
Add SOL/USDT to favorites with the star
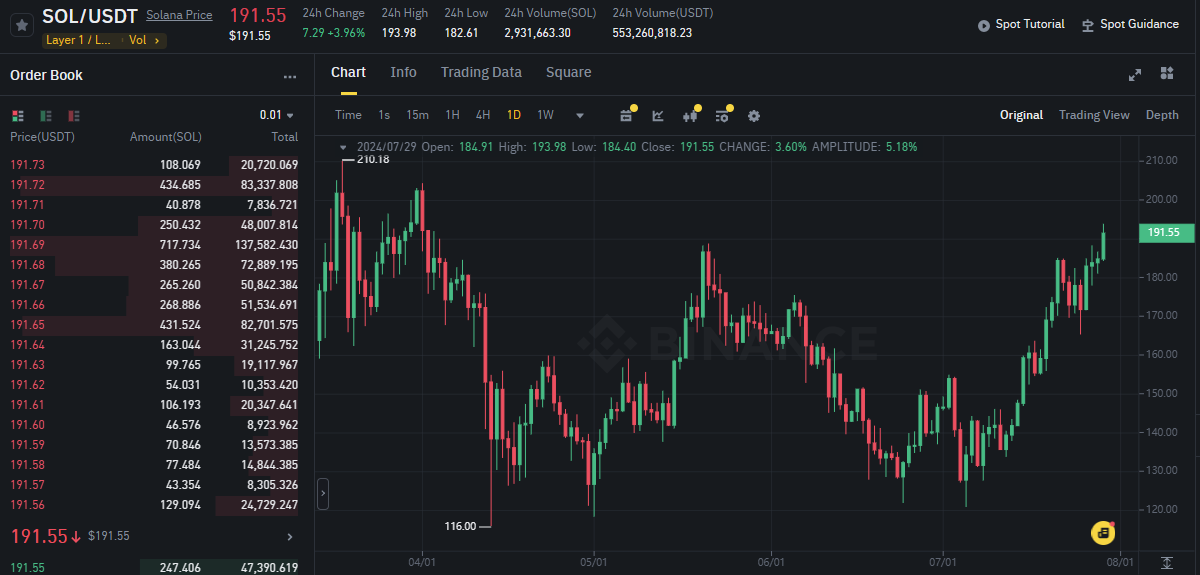(21, 25)
